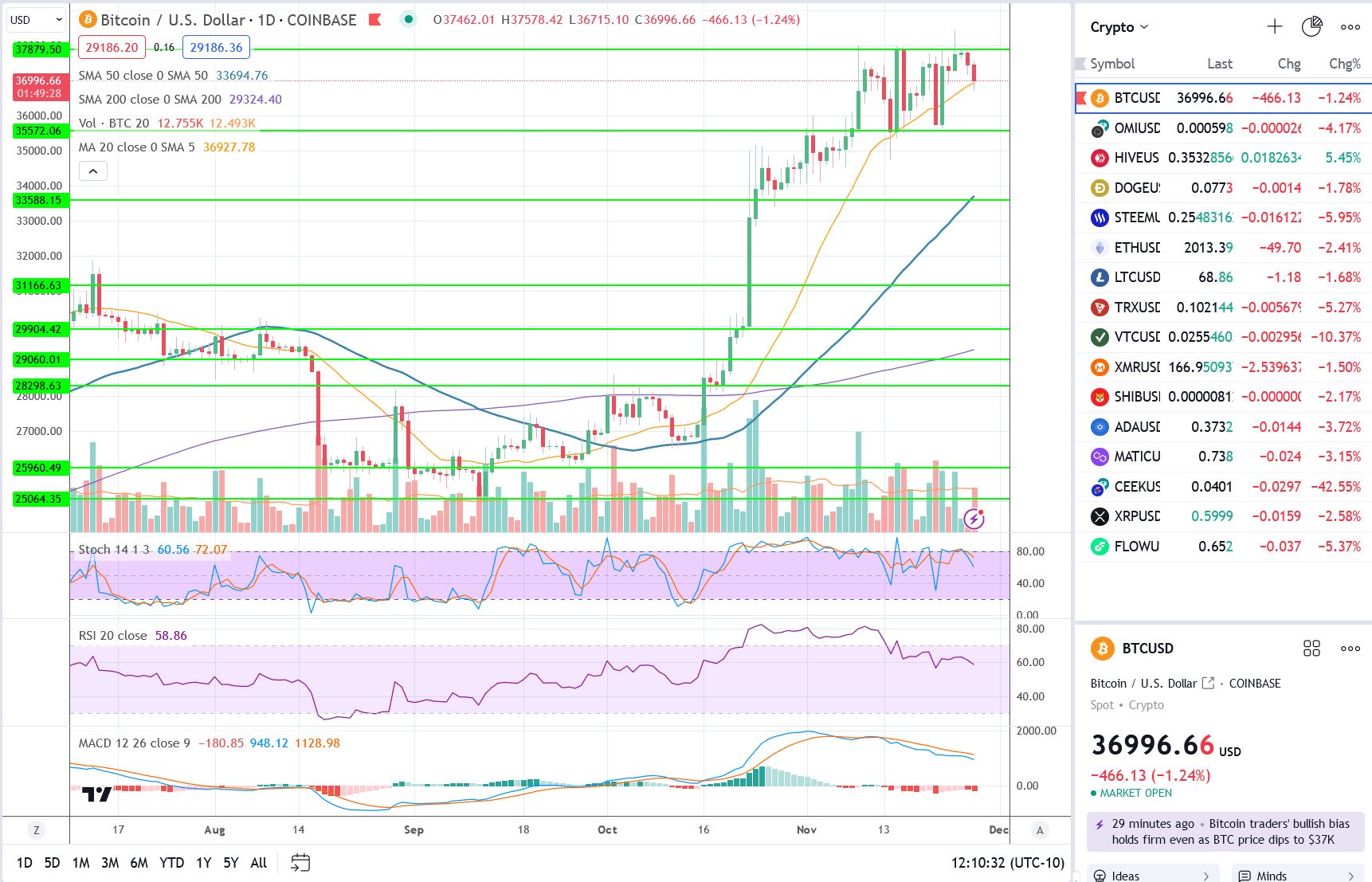Select the 6M time range
Viewport: 1372px width, 882px height.
point(139,863)
